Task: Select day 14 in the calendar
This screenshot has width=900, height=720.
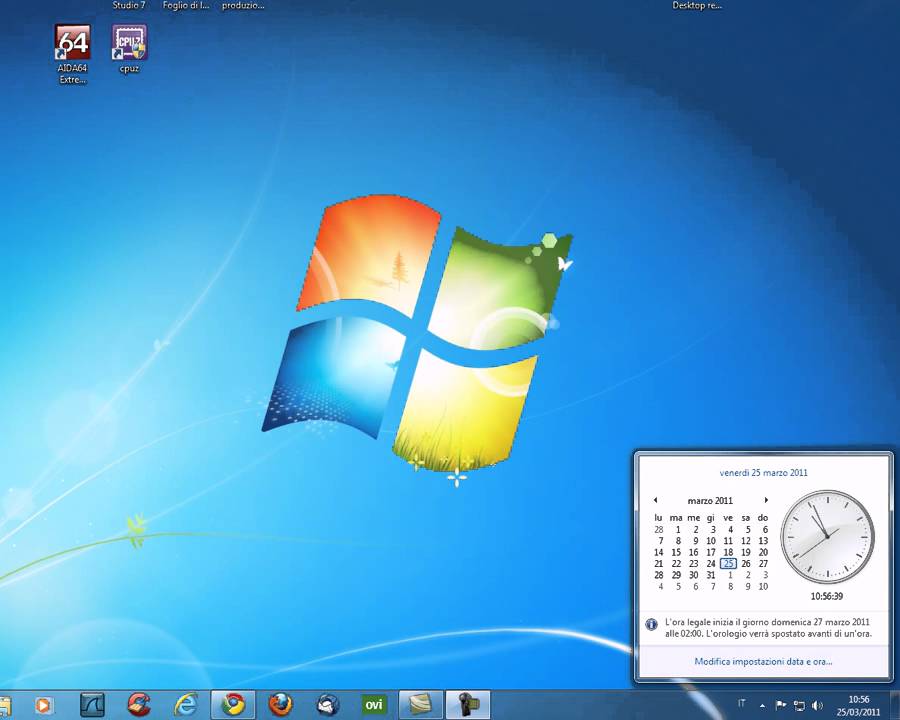Action: (659, 552)
